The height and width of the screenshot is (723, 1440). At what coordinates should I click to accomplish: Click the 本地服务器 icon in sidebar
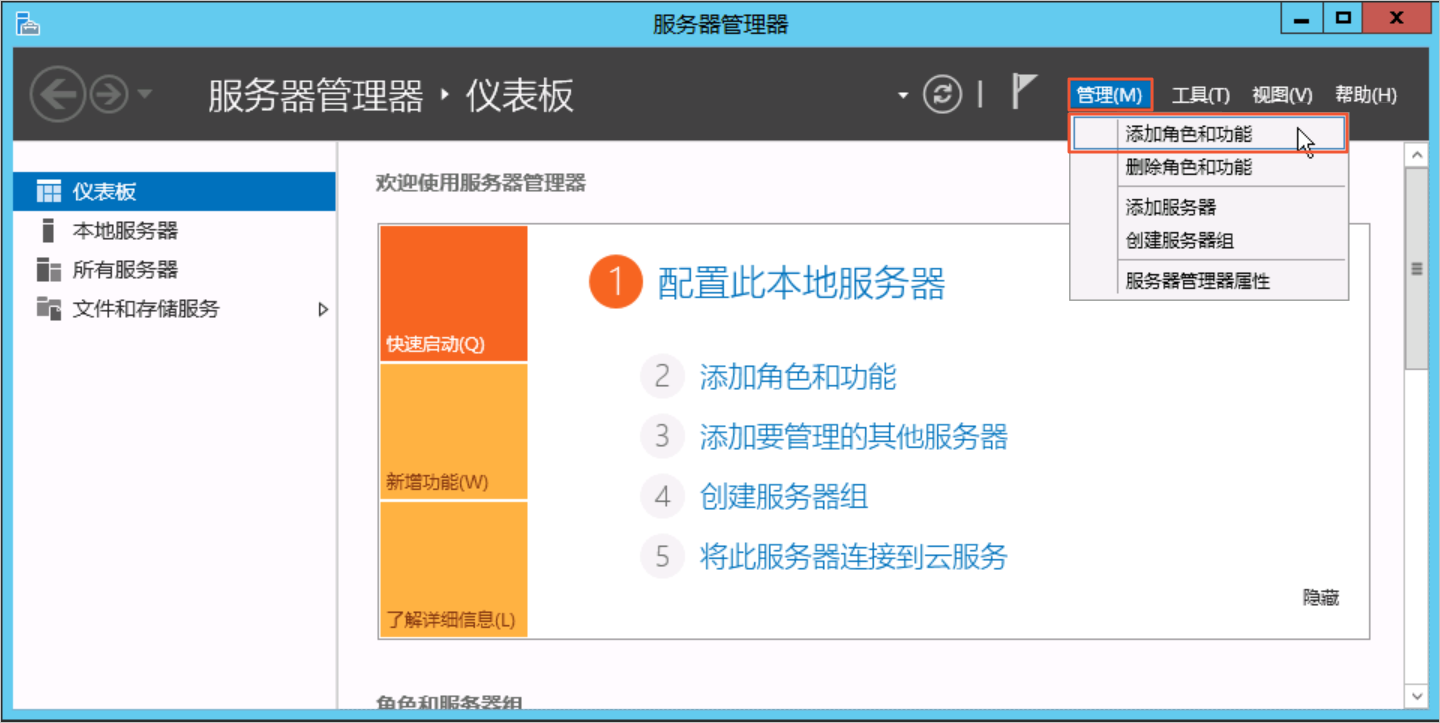tap(48, 231)
